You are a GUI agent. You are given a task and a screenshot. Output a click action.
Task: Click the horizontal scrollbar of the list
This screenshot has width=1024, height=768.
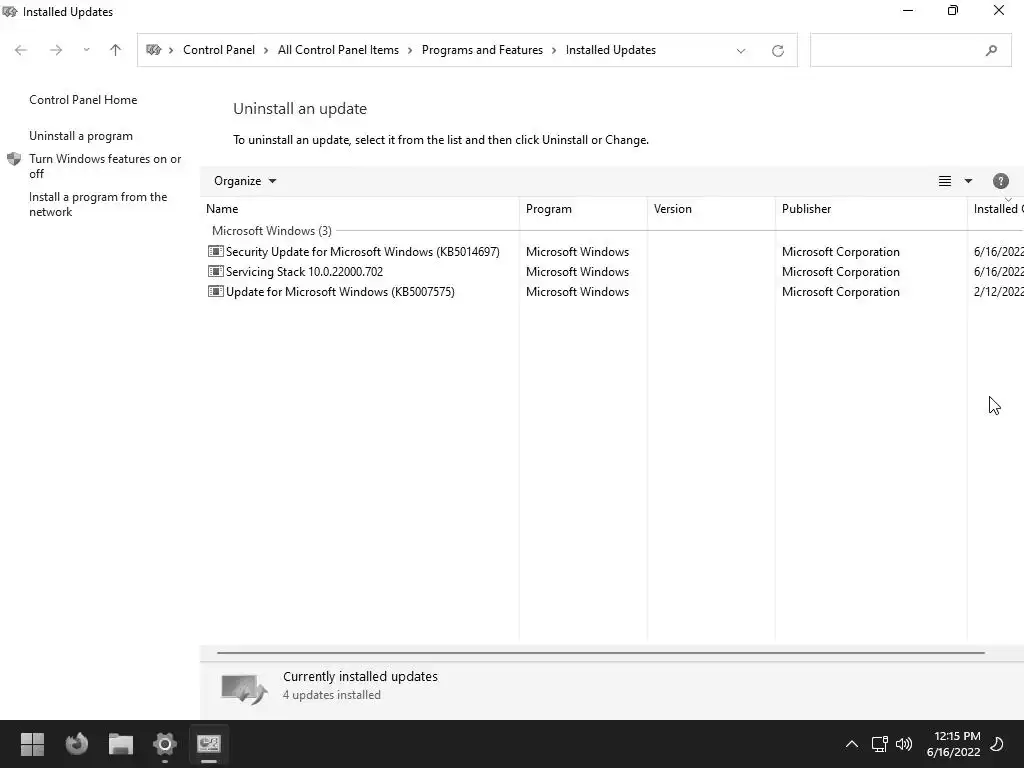(x=601, y=652)
